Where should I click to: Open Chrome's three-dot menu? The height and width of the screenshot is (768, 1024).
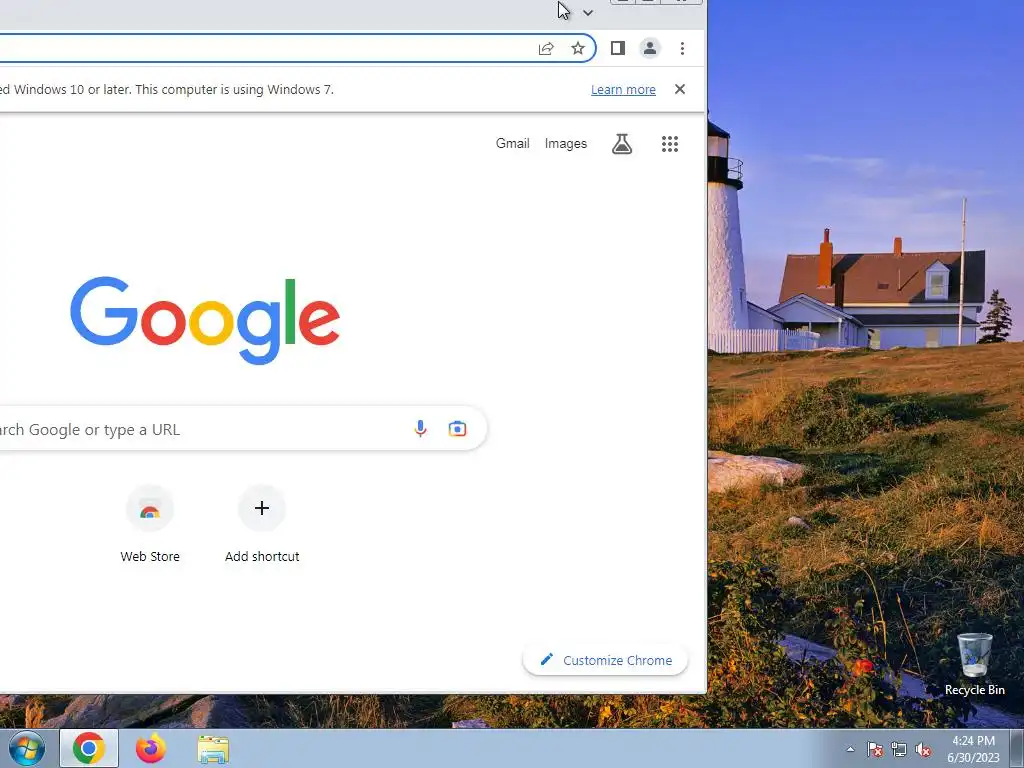point(682,48)
